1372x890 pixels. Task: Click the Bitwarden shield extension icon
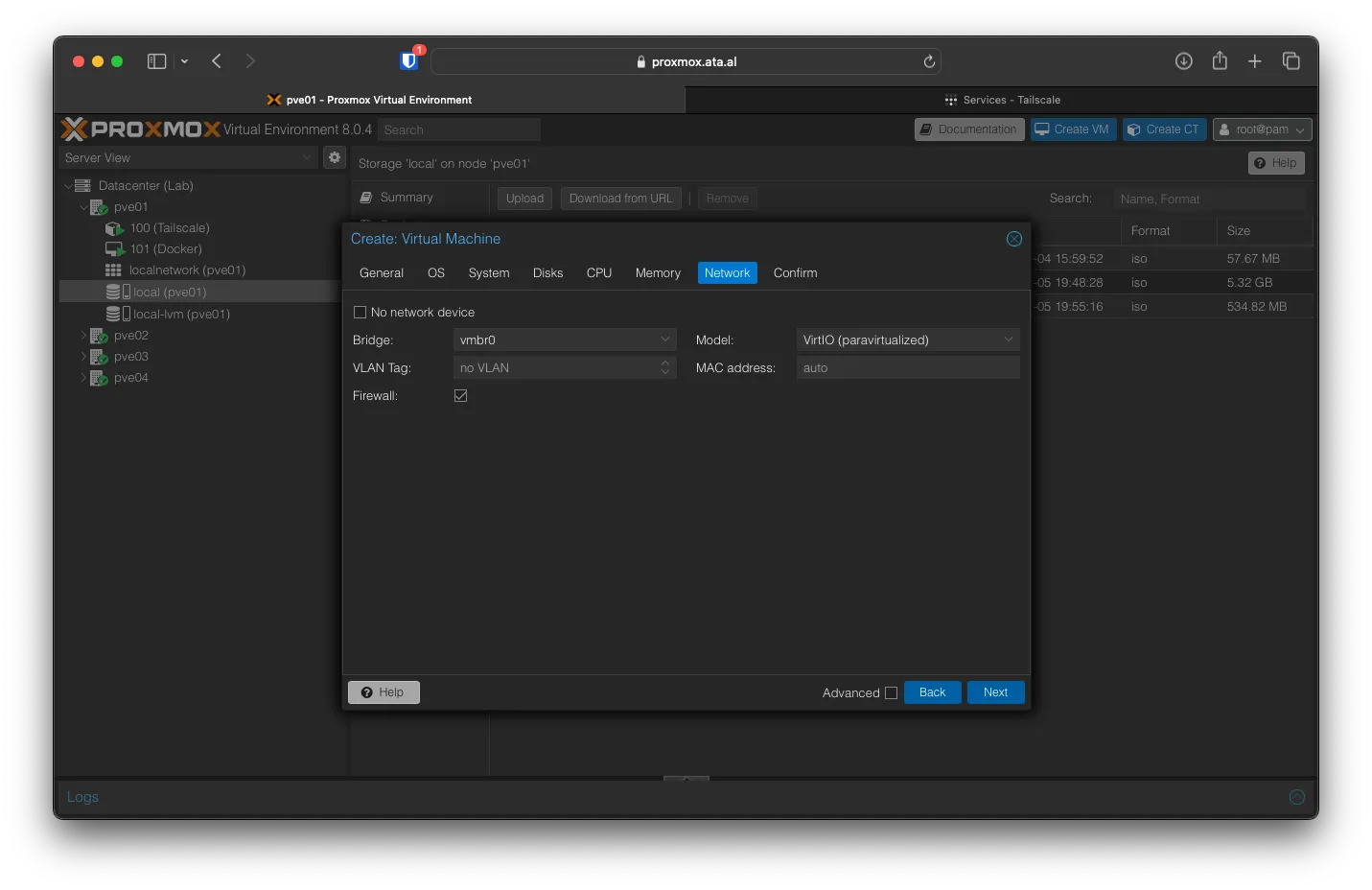click(409, 61)
